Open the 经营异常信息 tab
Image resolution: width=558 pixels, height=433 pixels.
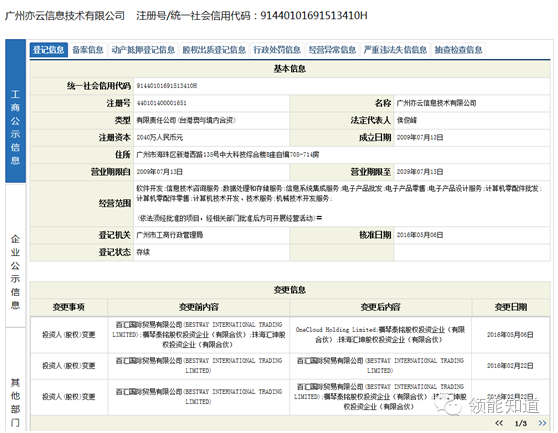332,50
